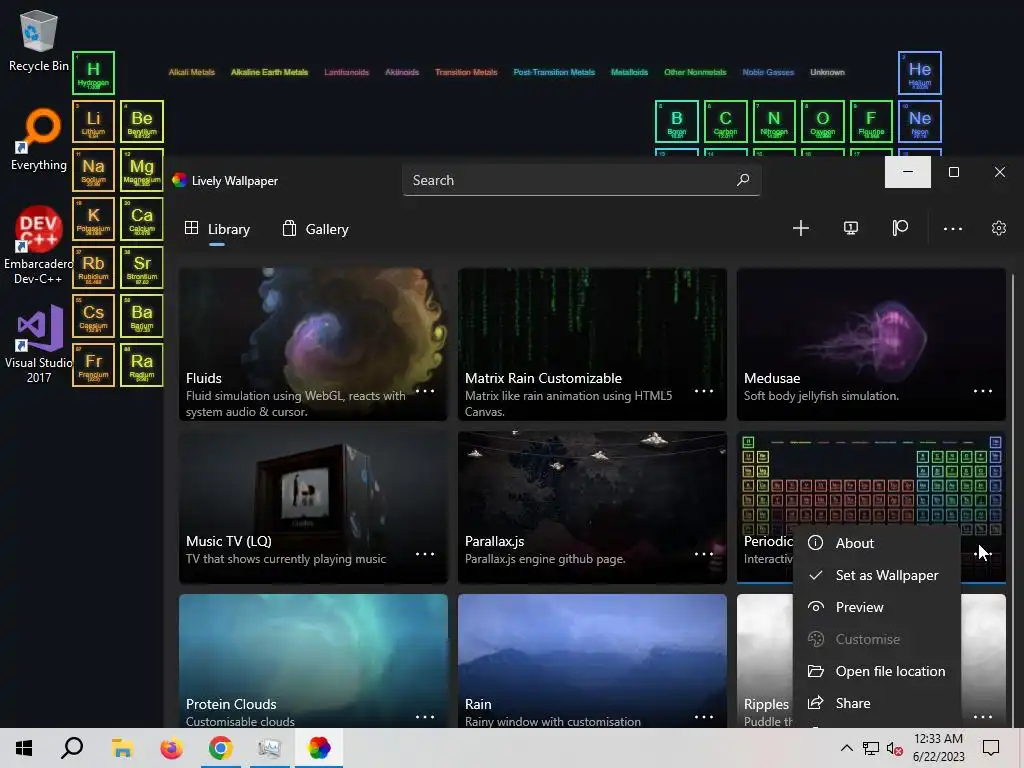Open the Windows Start menu
The height and width of the screenshot is (768, 1024).
point(24,748)
